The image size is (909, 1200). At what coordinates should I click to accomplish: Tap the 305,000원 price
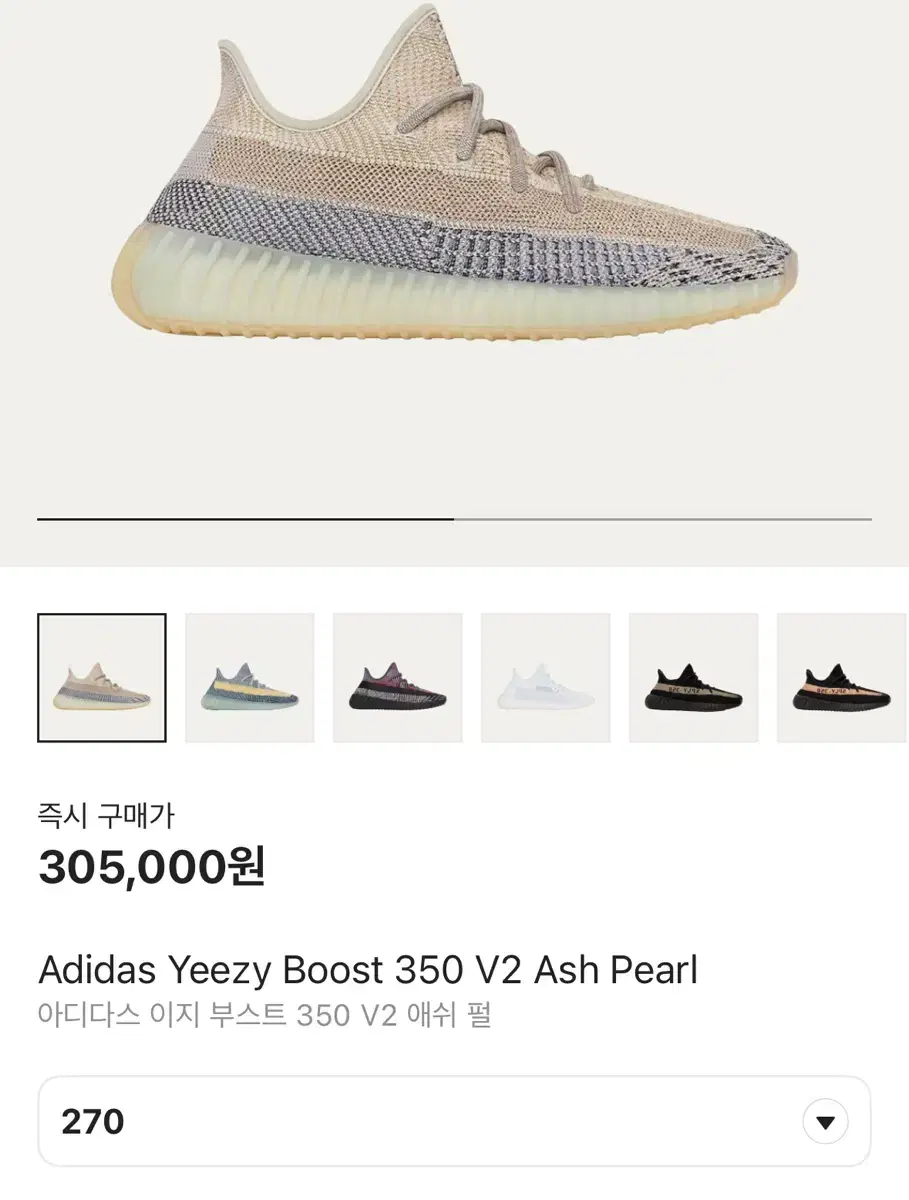coord(152,867)
